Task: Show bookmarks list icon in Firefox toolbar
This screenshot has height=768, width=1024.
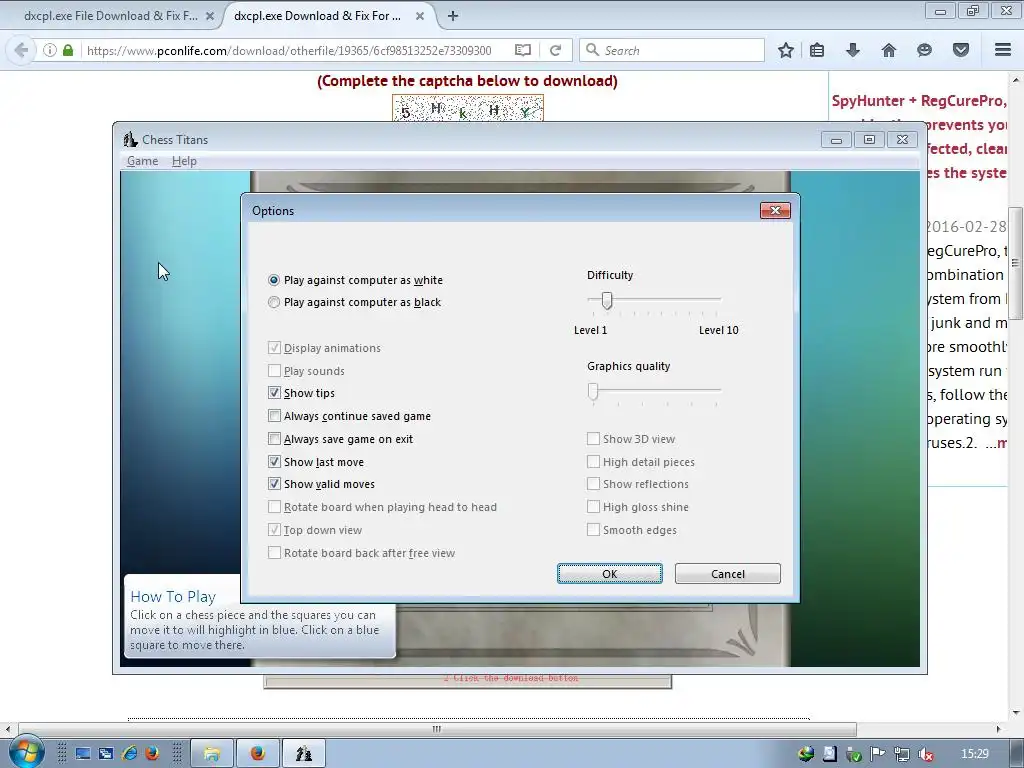Action: pos(817,50)
